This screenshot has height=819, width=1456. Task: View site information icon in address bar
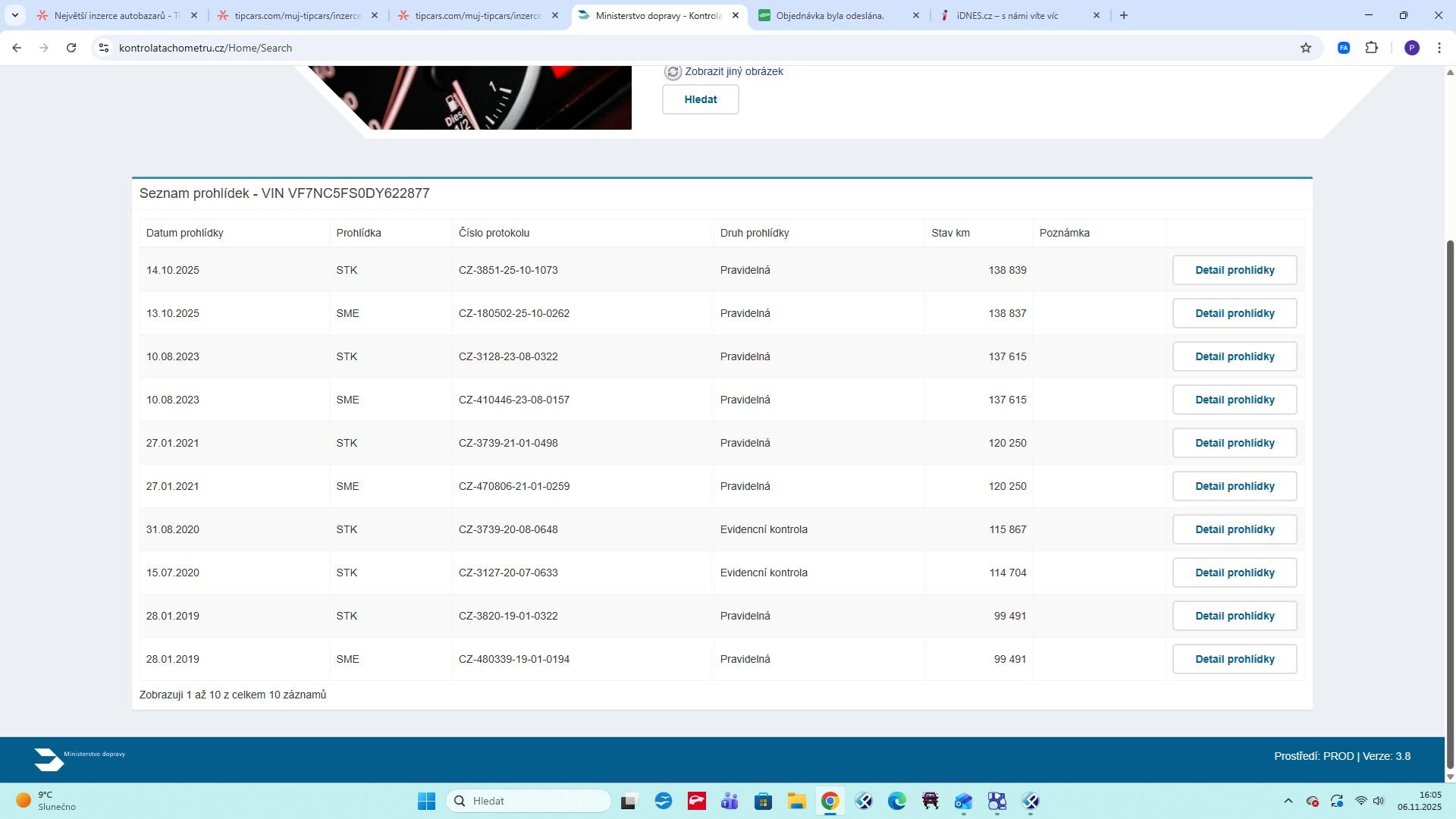point(104,48)
